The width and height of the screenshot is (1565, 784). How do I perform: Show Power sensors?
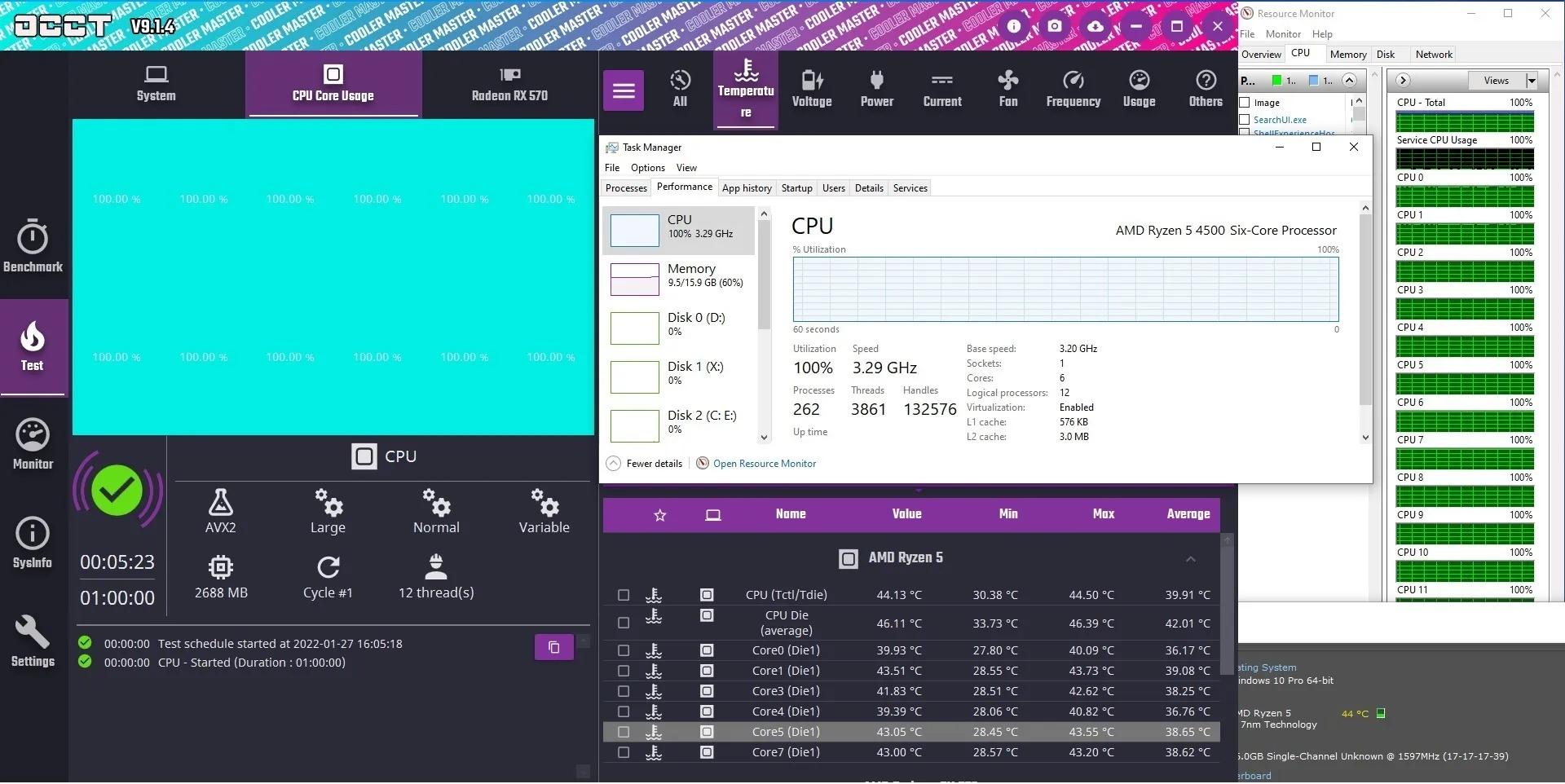tap(877, 89)
